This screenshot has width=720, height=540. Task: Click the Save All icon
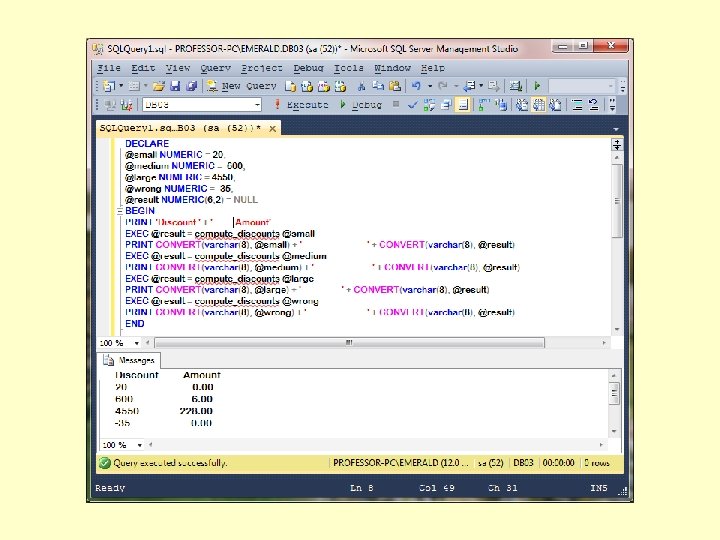[x=191, y=86]
